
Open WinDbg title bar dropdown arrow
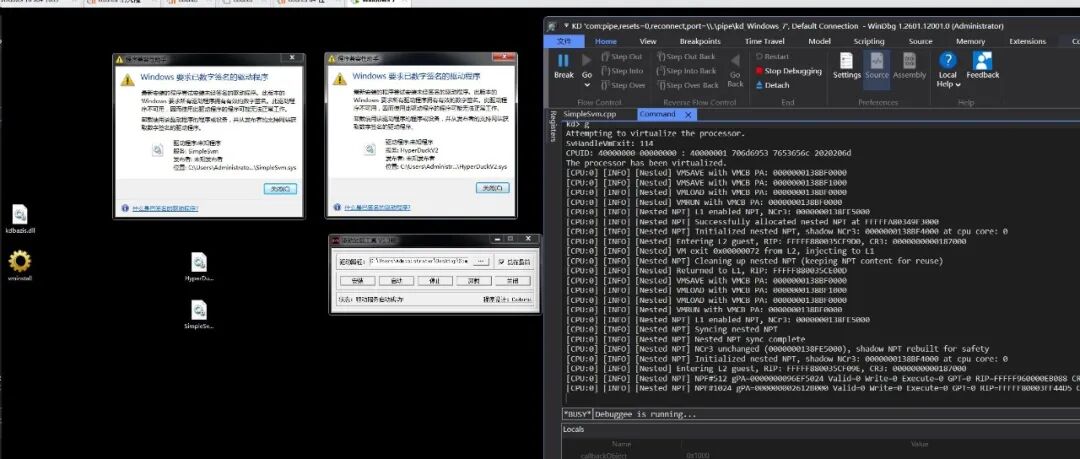(565, 26)
